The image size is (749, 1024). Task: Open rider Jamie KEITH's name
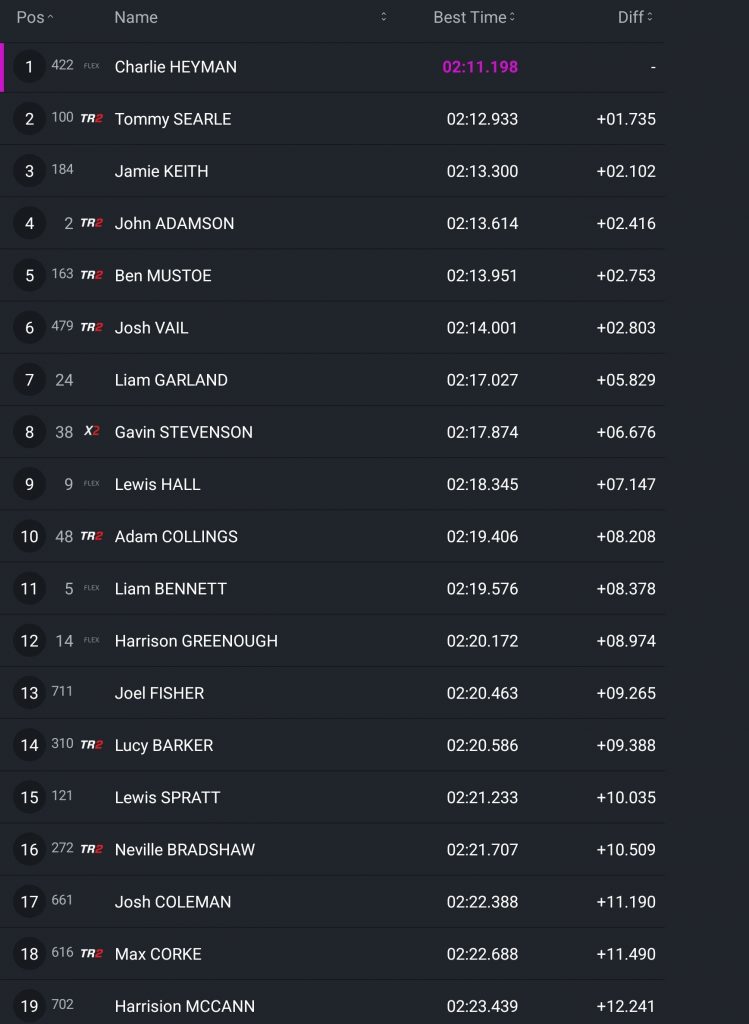click(162, 171)
